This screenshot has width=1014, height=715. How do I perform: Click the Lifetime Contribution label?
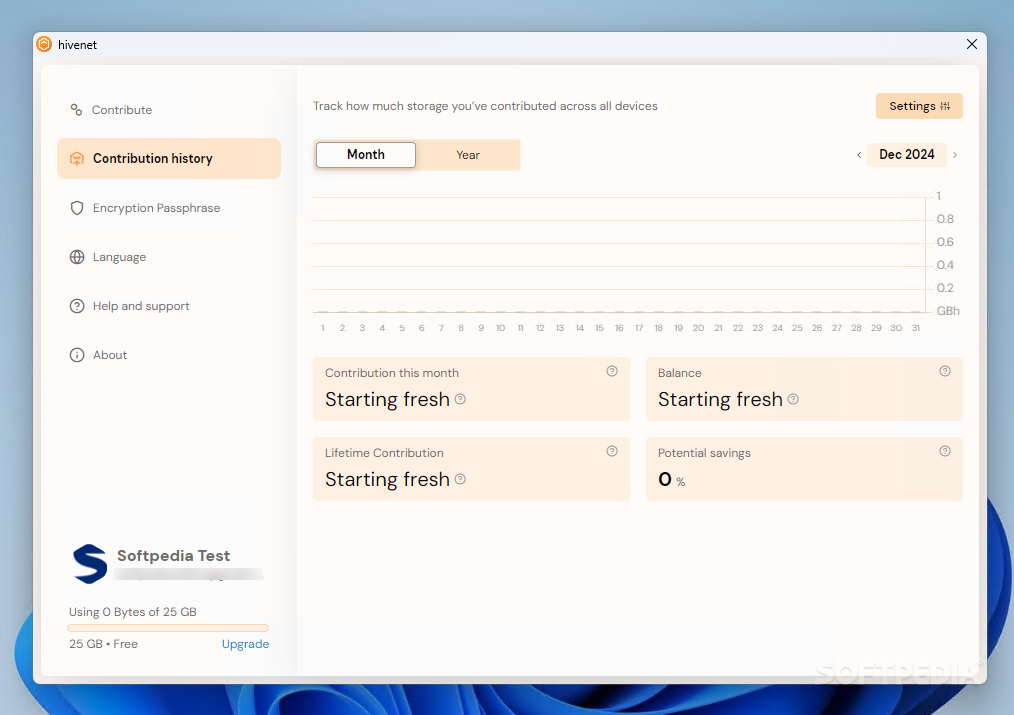click(384, 453)
